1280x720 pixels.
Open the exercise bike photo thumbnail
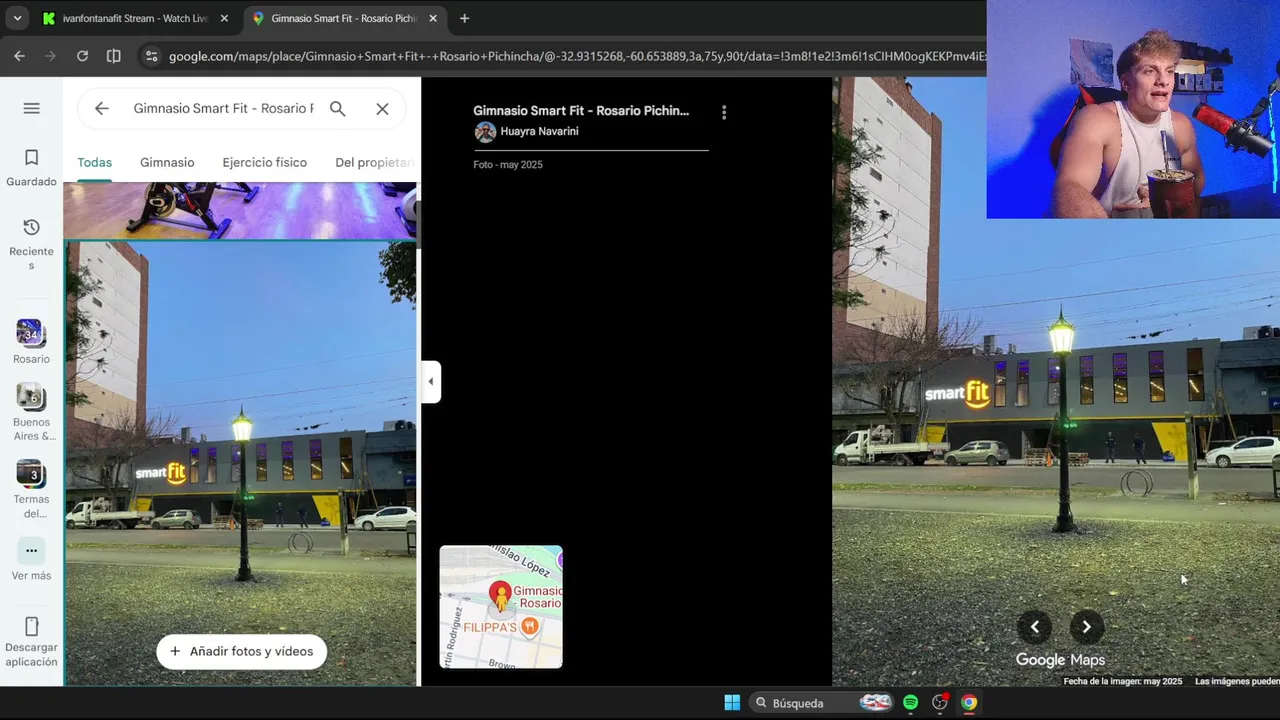point(240,210)
